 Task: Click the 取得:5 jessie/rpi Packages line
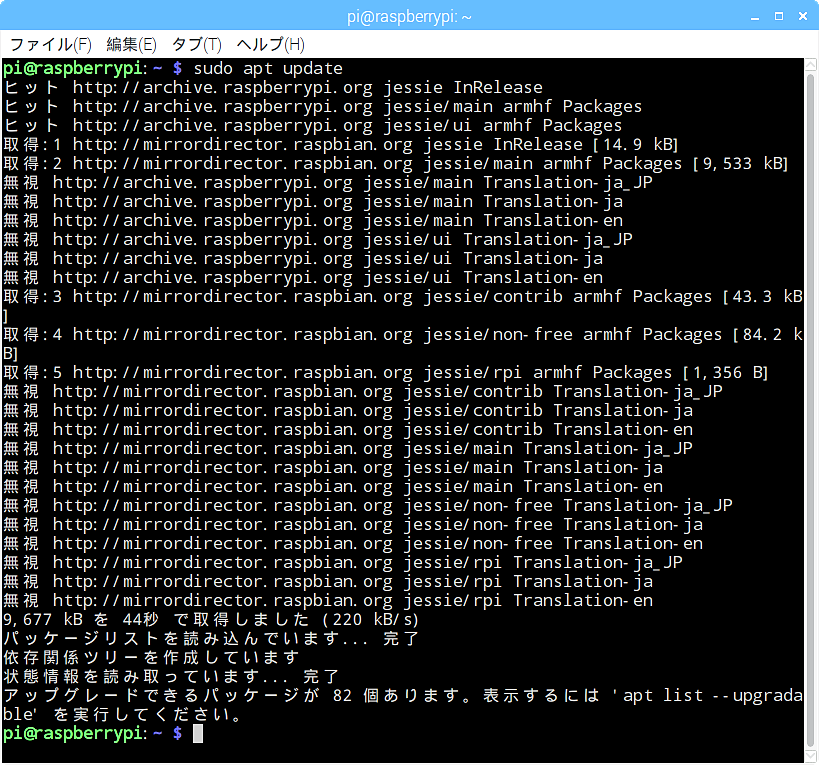click(385, 372)
